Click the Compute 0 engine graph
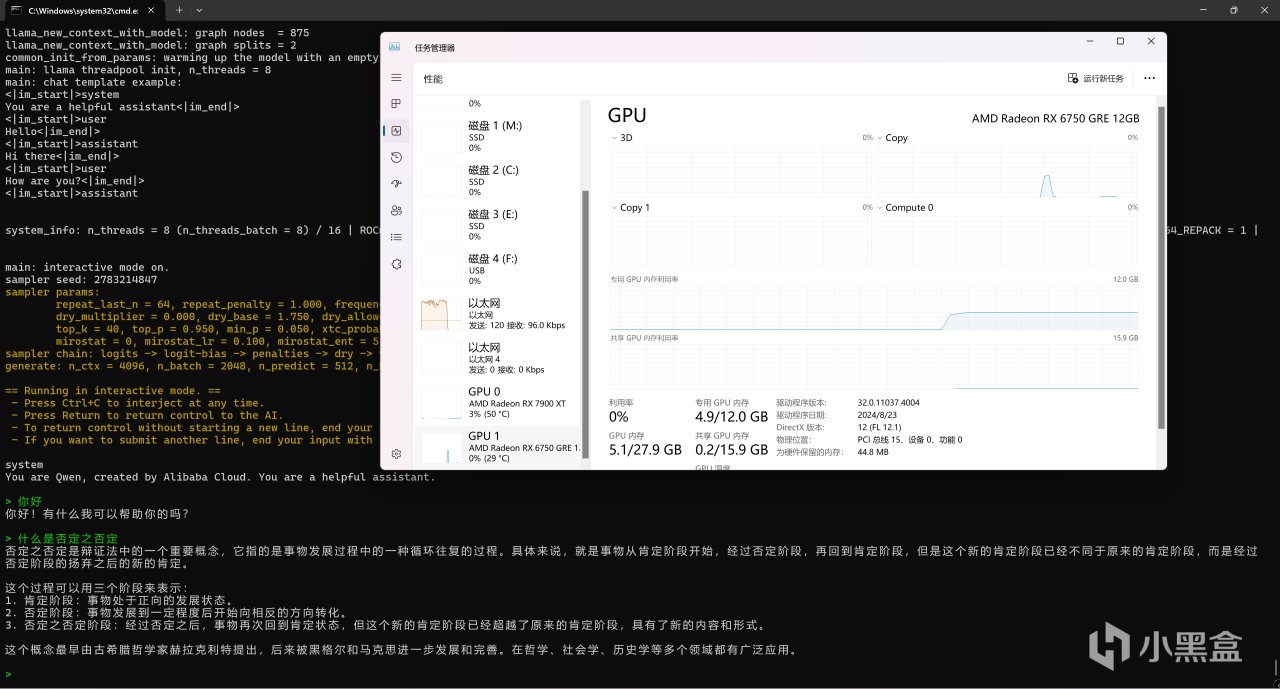Screen dimensions: 1280x689 [x=1007, y=241]
